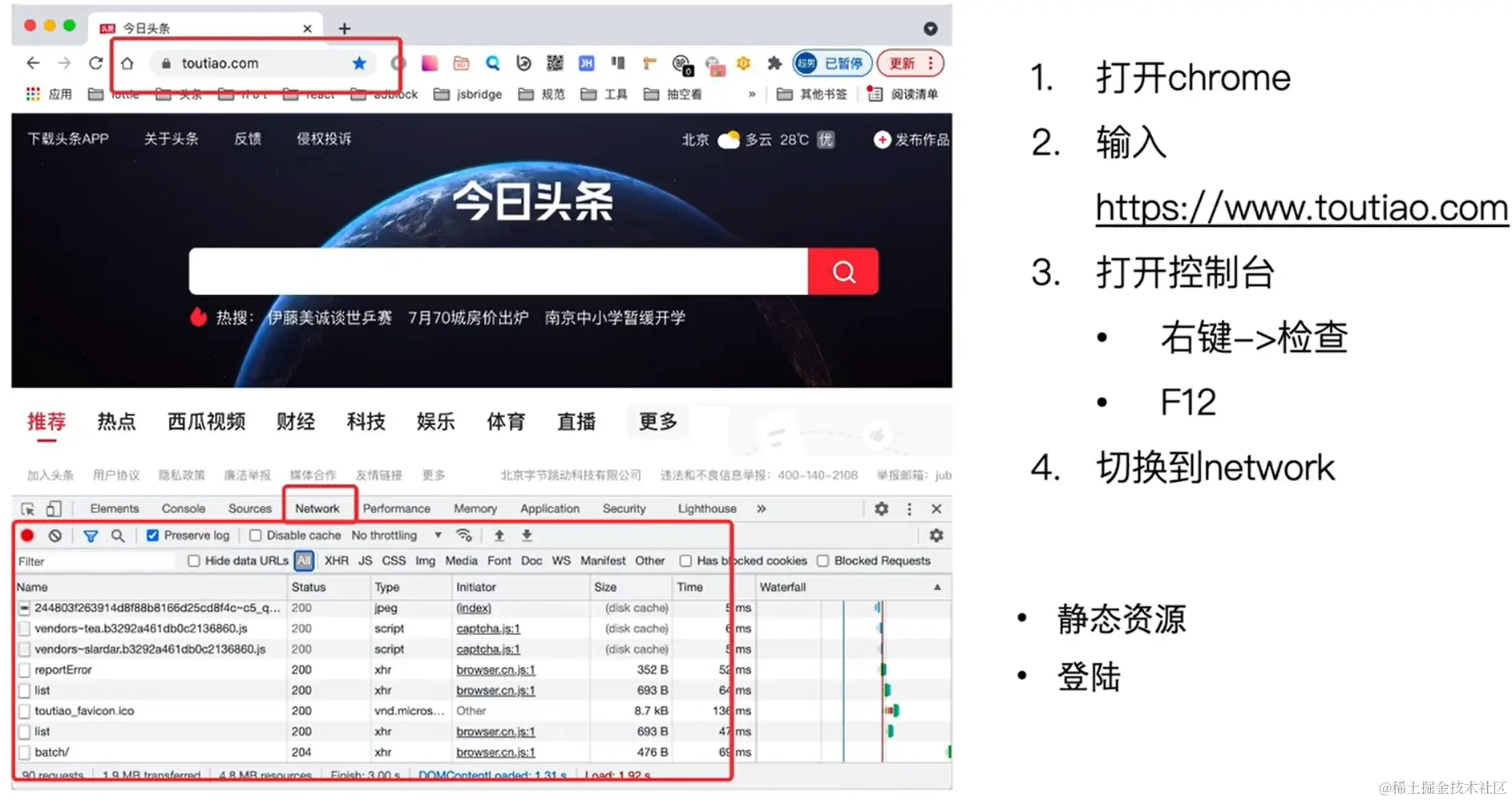Open the network conditions Wi-Fi icon
This screenshot has width=1512, height=801.
click(463, 535)
